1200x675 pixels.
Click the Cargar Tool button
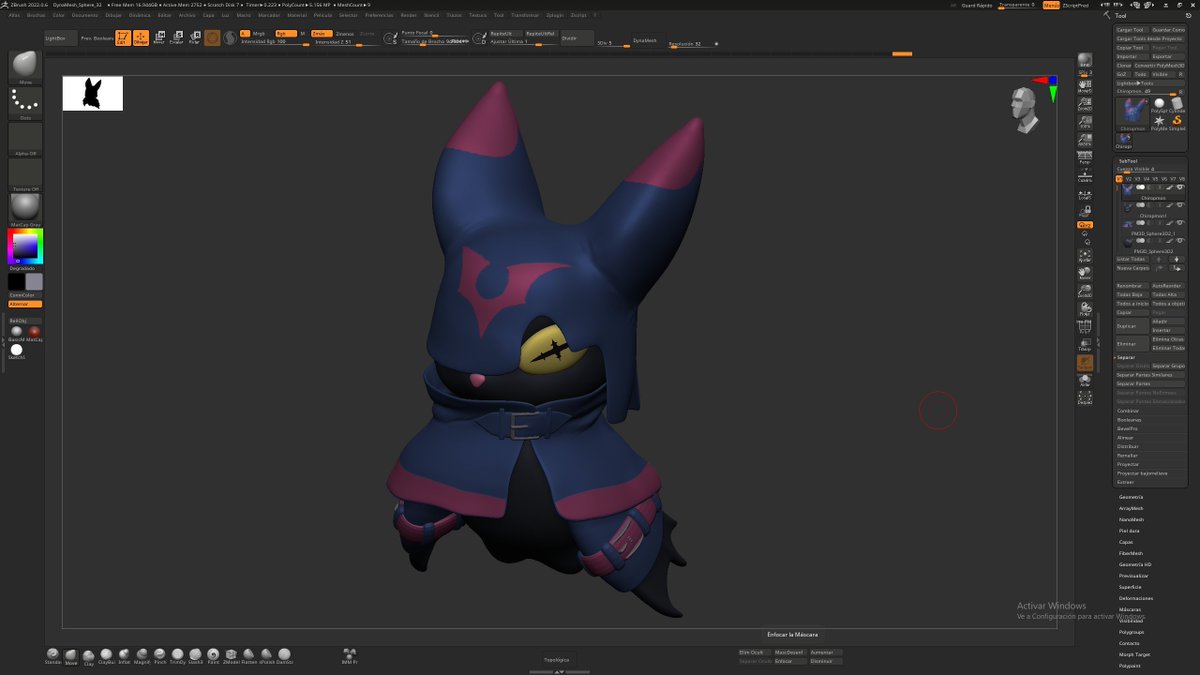tap(1132, 30)
